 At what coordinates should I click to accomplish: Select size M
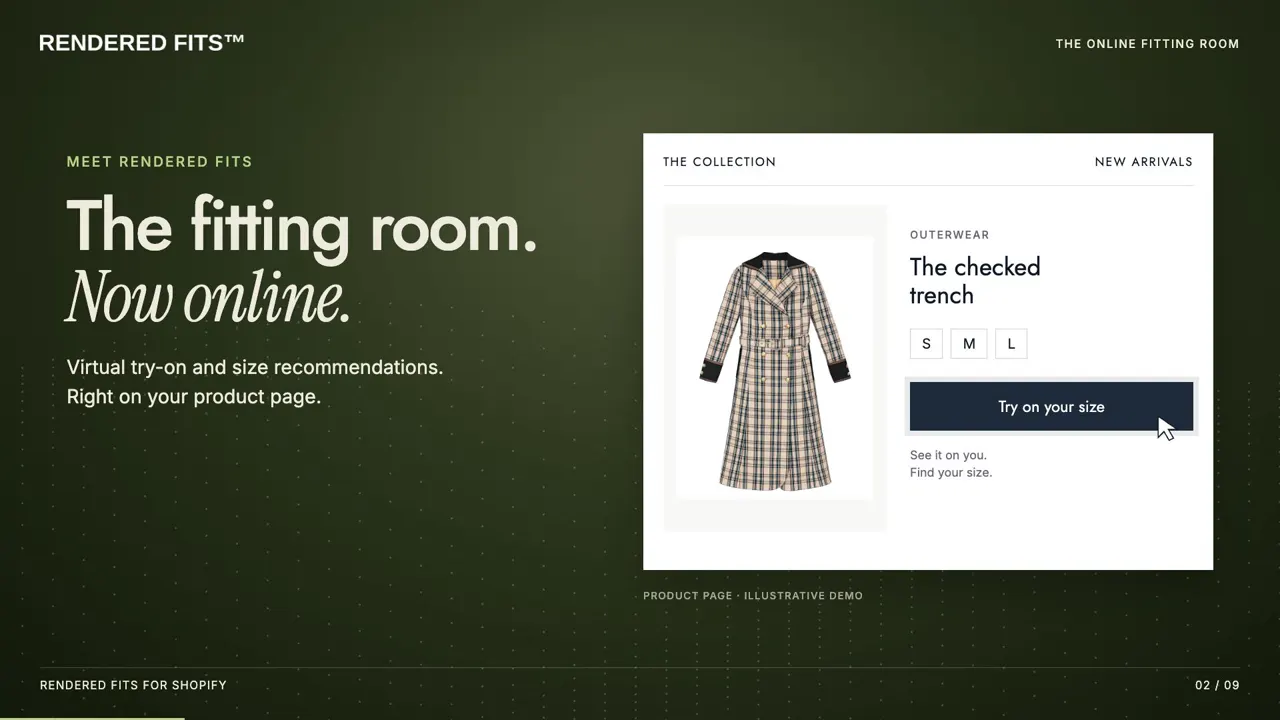(969, 344)
